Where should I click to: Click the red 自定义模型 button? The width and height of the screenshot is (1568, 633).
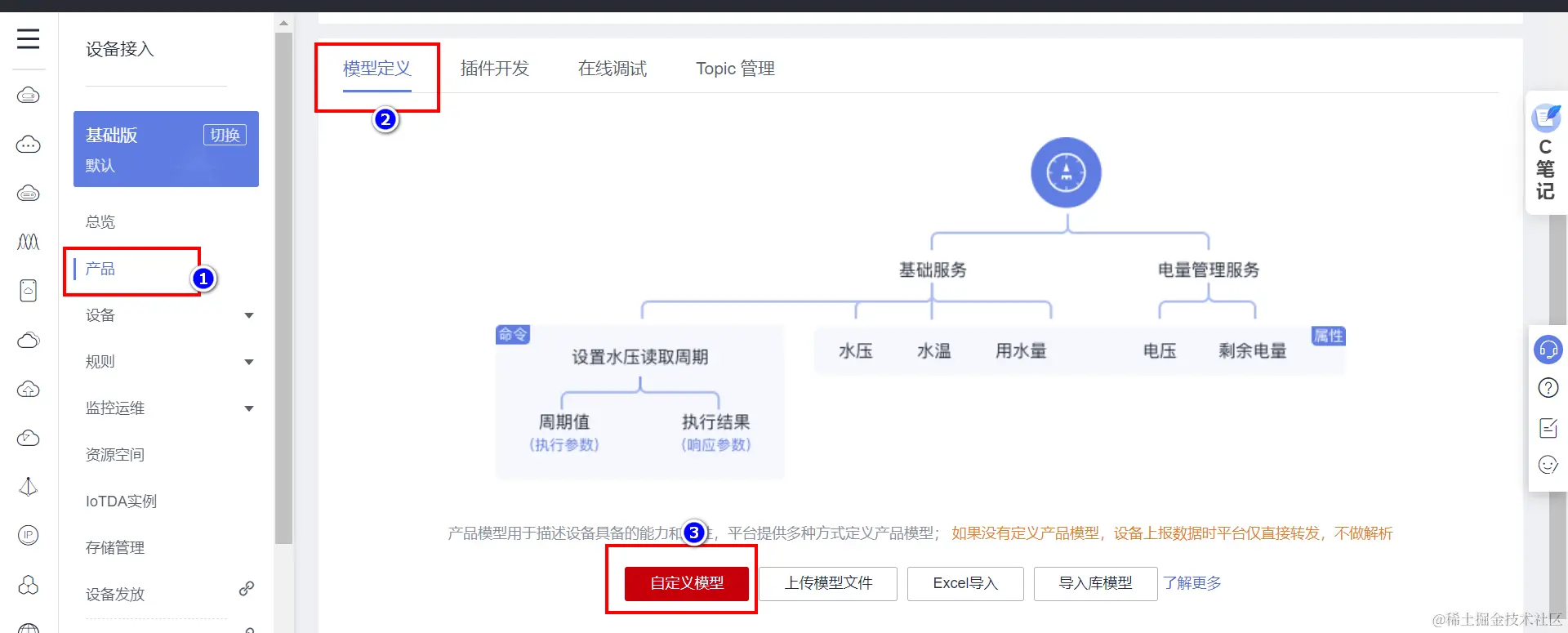[687, 583]
